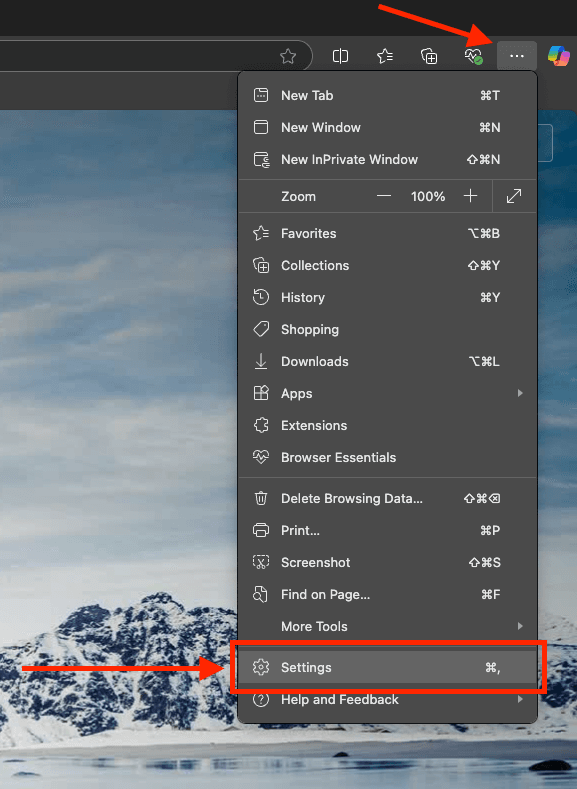Viewport: 577px width, 789px height.
Task: Expand Help and Feedback submenu arrow
Action: (520, 699)
